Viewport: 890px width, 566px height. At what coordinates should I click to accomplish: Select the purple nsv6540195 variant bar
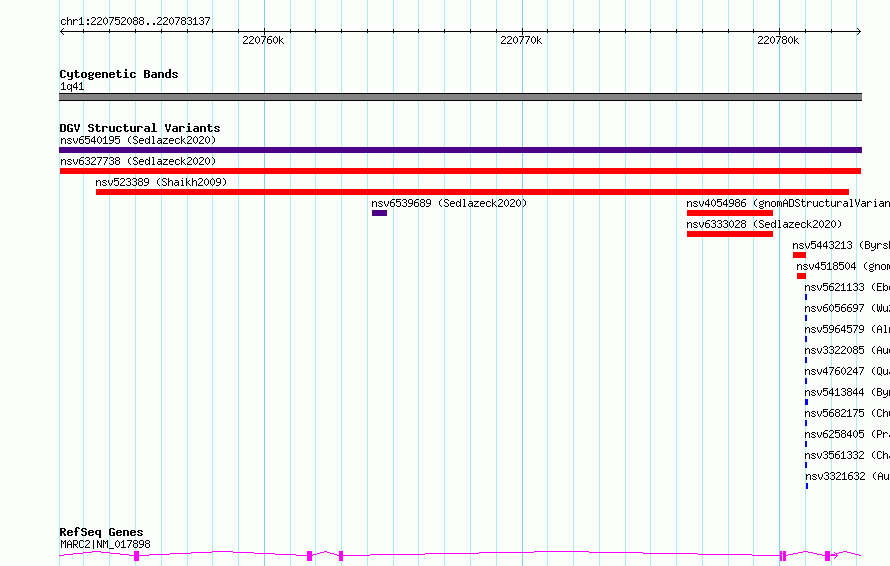[460, 150]
